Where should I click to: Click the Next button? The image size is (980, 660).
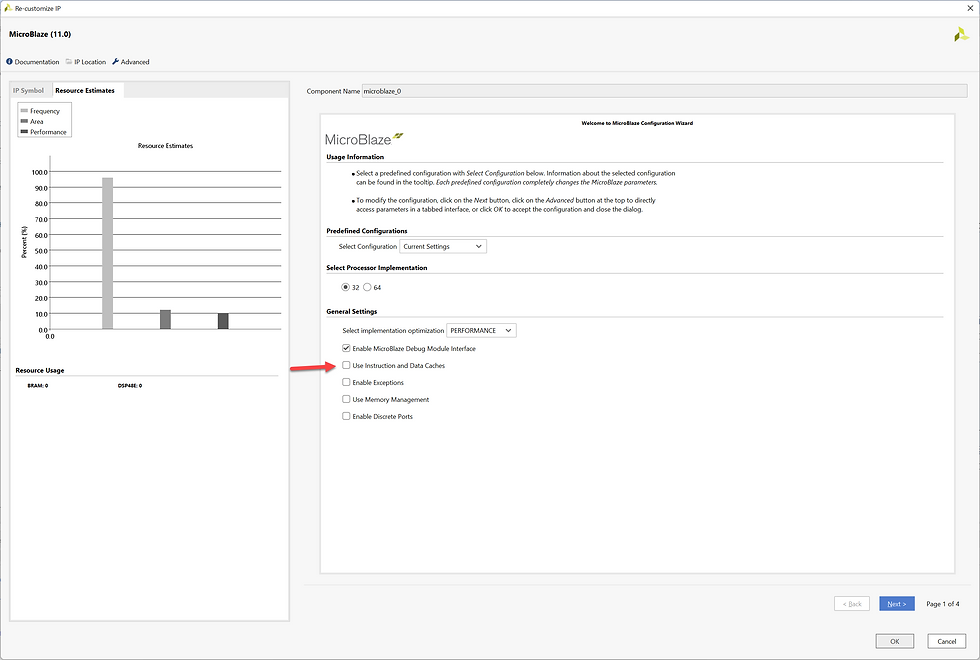[896, 604]
